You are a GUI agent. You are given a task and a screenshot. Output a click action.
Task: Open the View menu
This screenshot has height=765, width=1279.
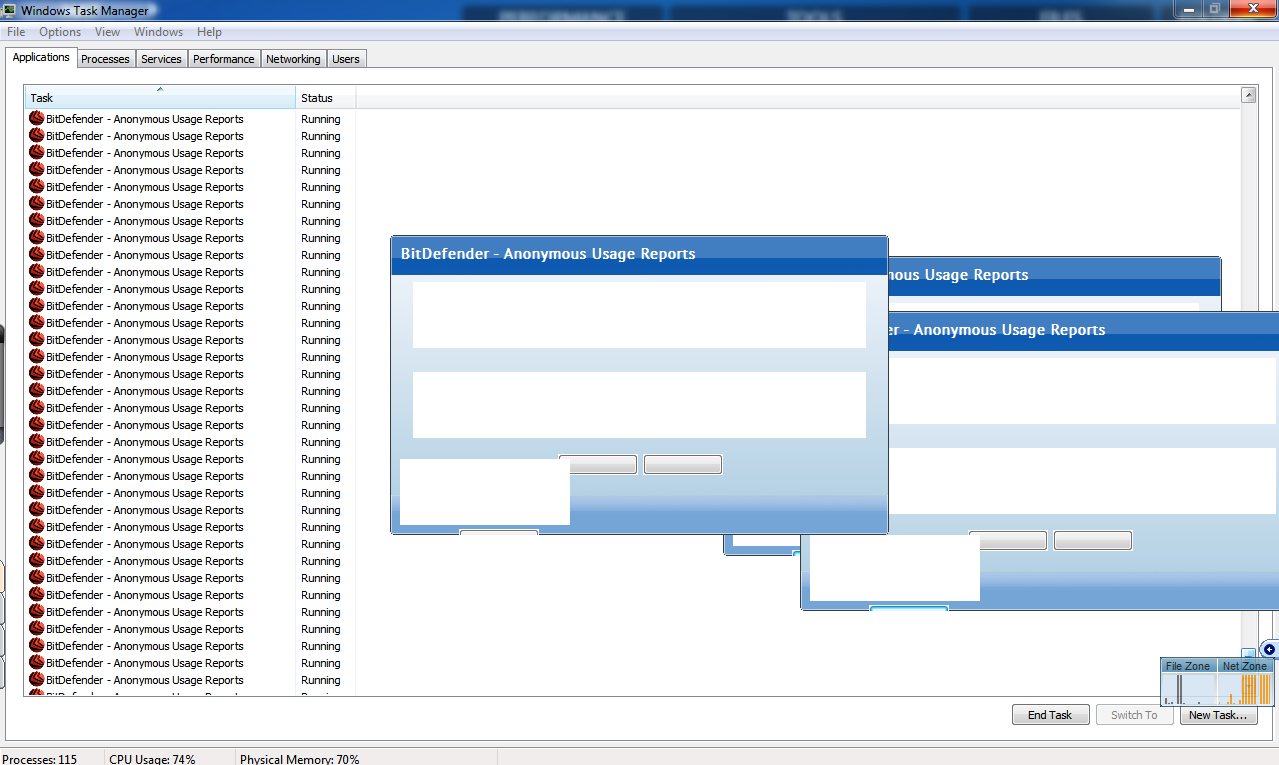(x=107, y=32)
